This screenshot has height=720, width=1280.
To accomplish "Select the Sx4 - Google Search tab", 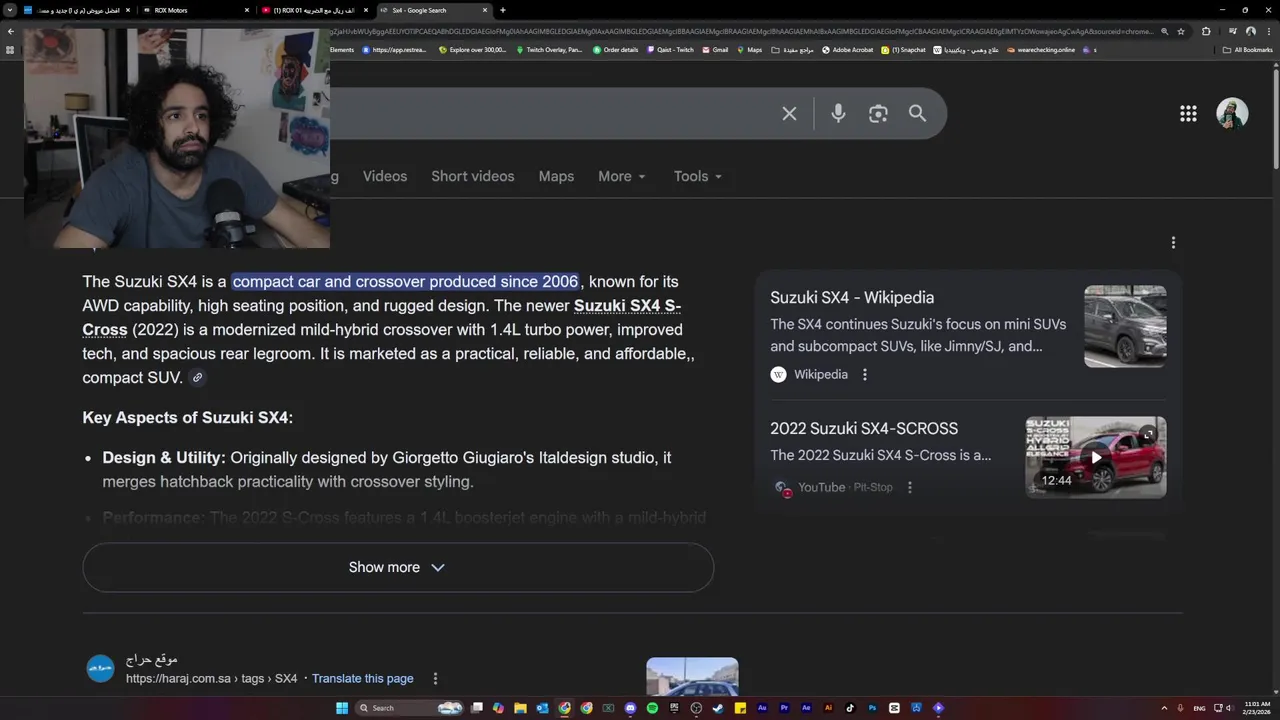I will click(432, 10).
